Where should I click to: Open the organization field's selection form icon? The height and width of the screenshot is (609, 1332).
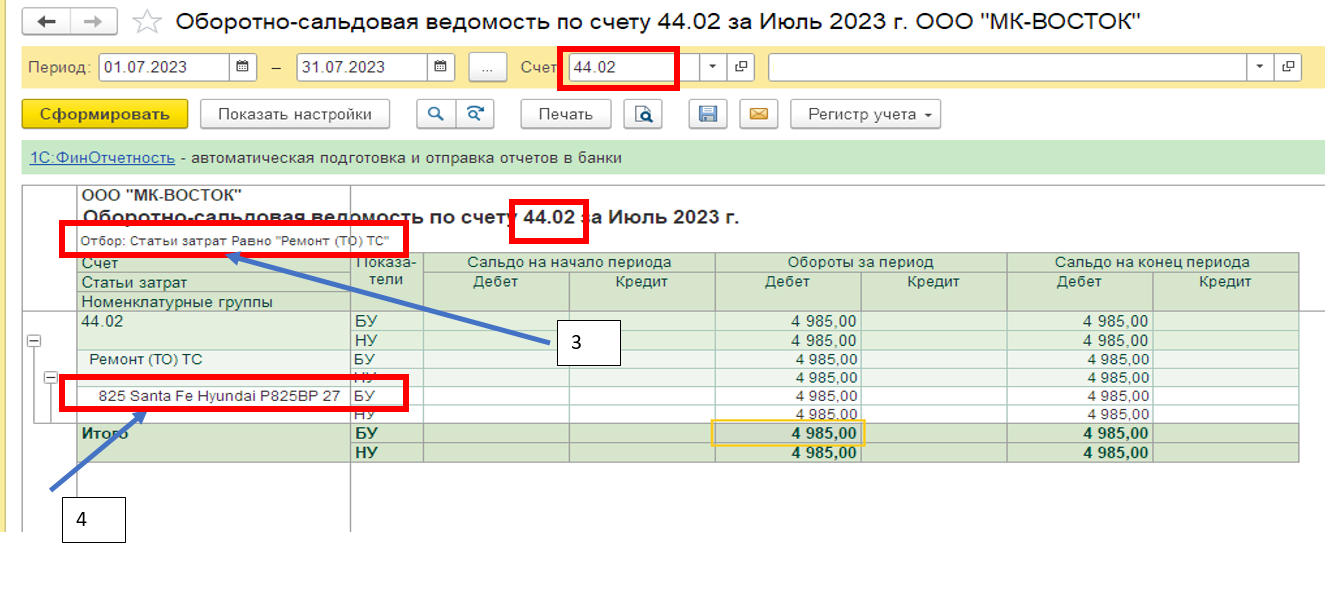pos(1288,67)
